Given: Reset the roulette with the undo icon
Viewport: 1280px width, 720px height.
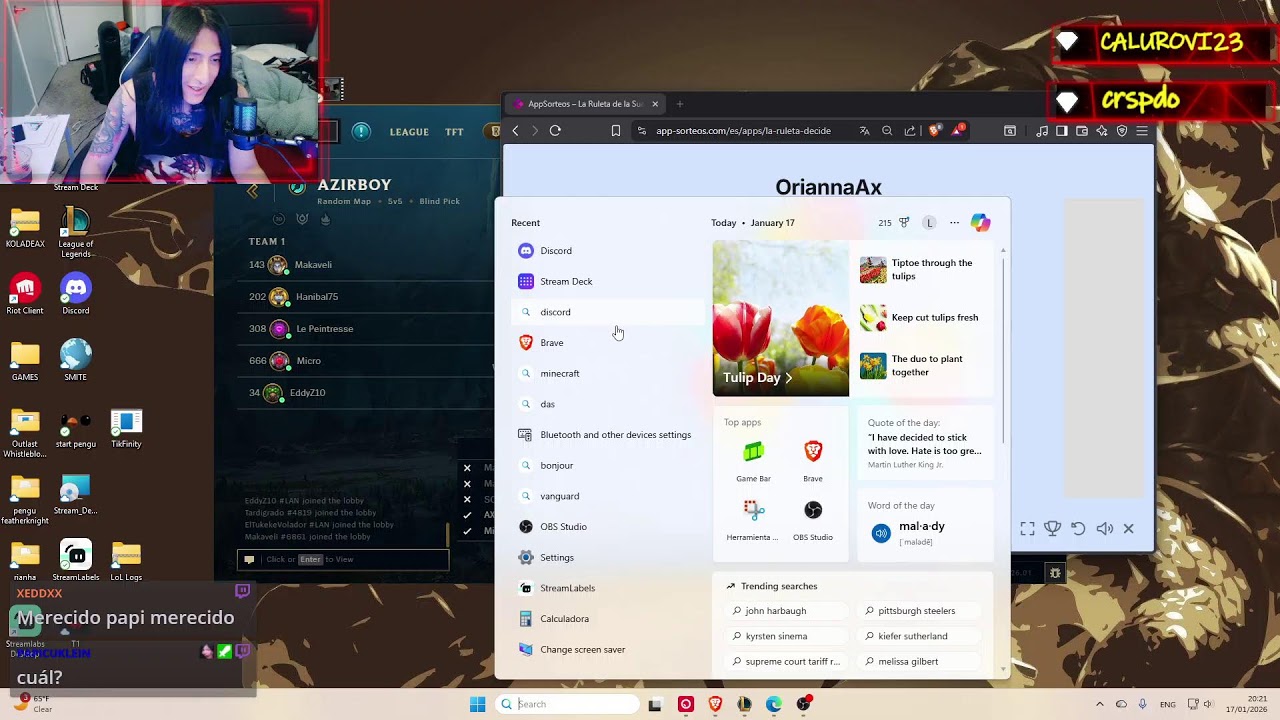Looking at the screenshot, I should click(x=1078, y=529).
